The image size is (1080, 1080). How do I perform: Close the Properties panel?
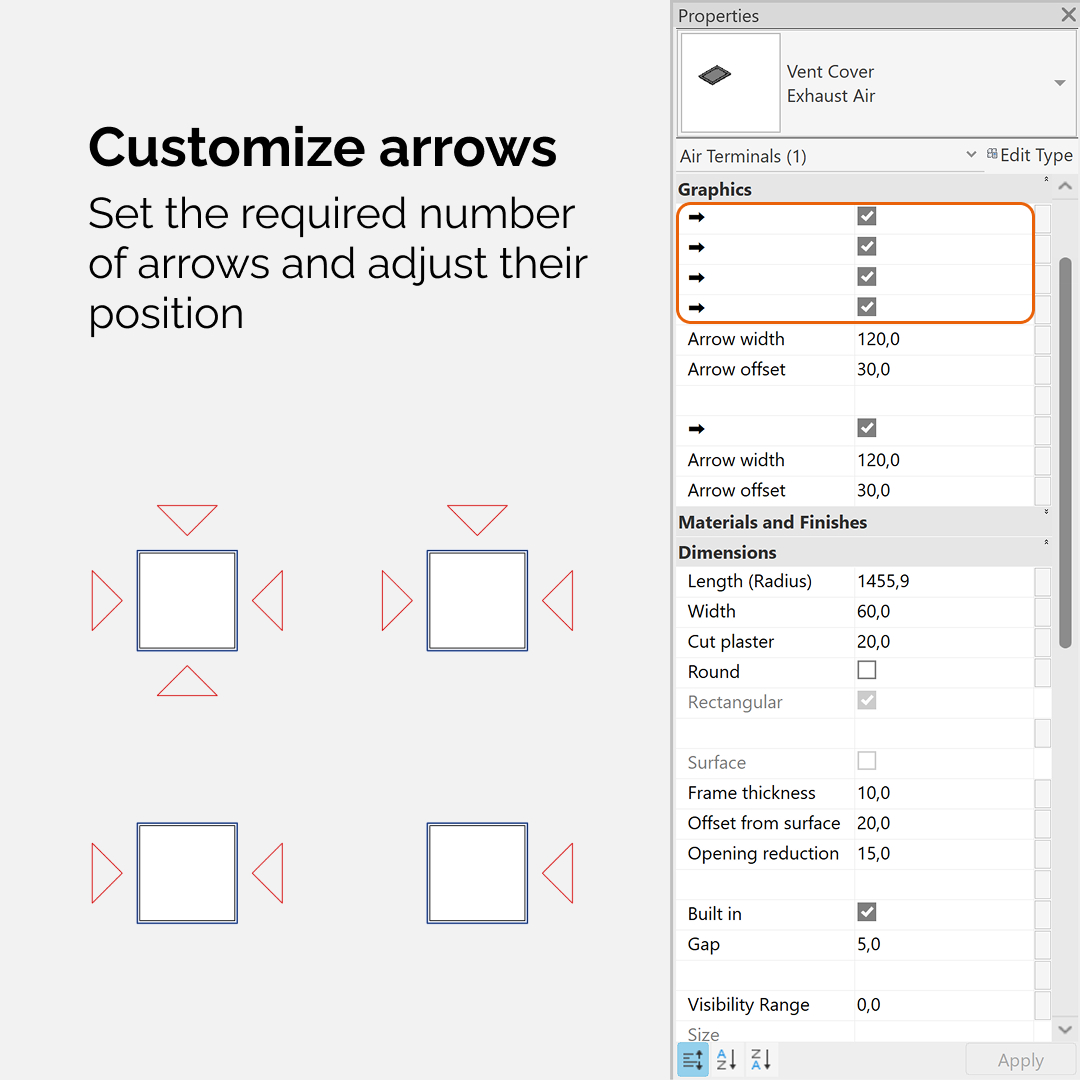[x=1068, y=14]
